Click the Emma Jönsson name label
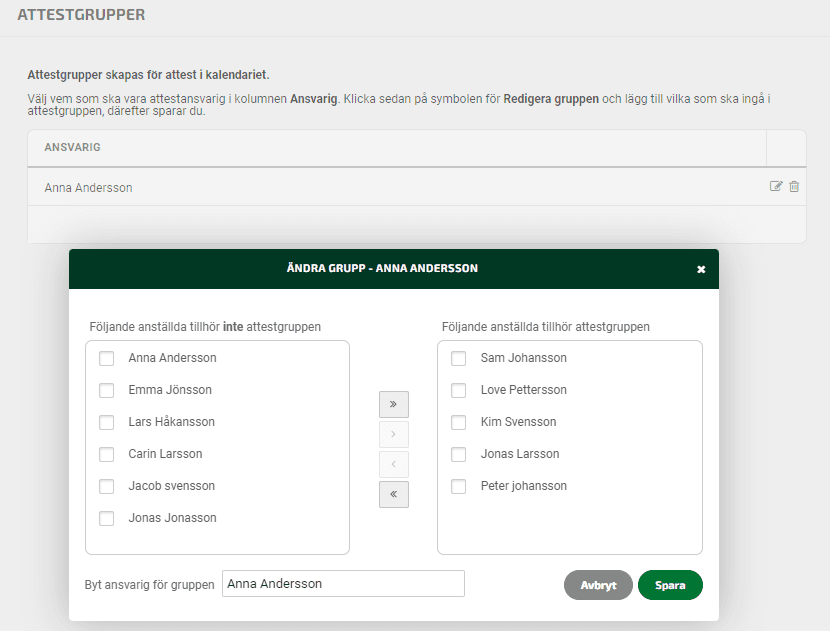 coord(170,390)
